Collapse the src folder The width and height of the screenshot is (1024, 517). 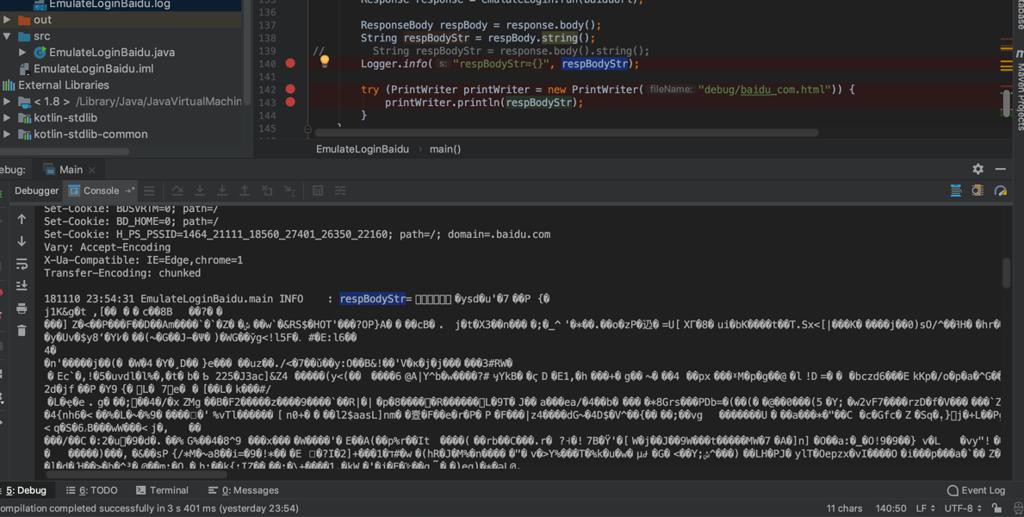pos(7,36)
